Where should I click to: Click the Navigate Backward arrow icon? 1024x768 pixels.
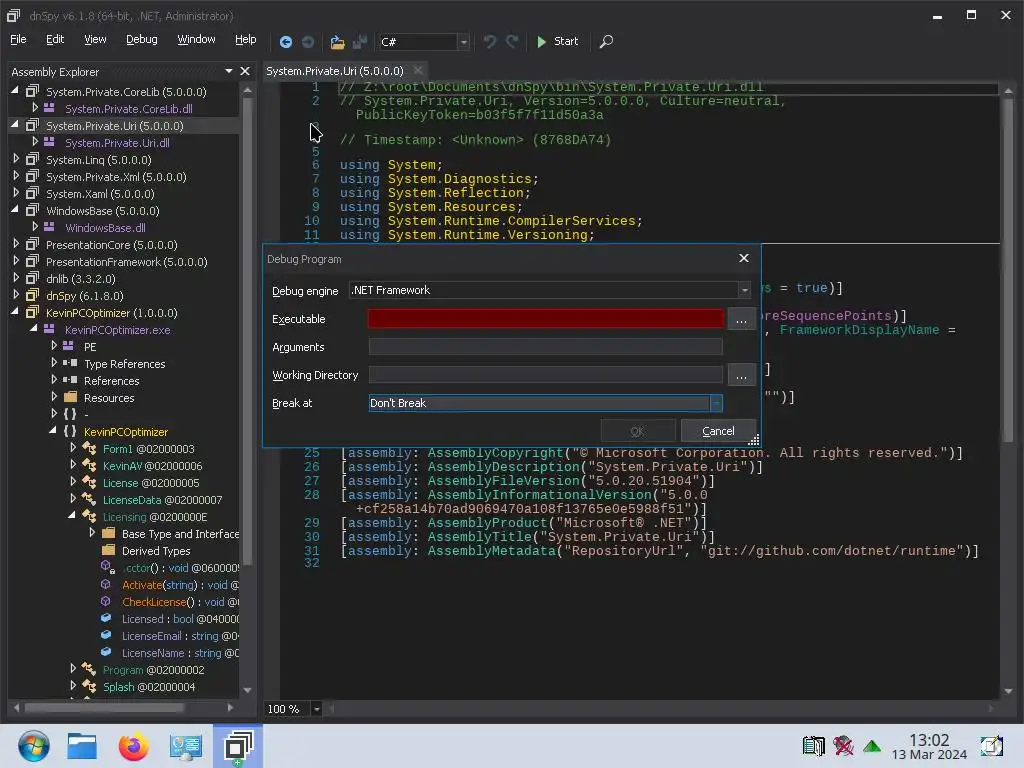point(285,42)
